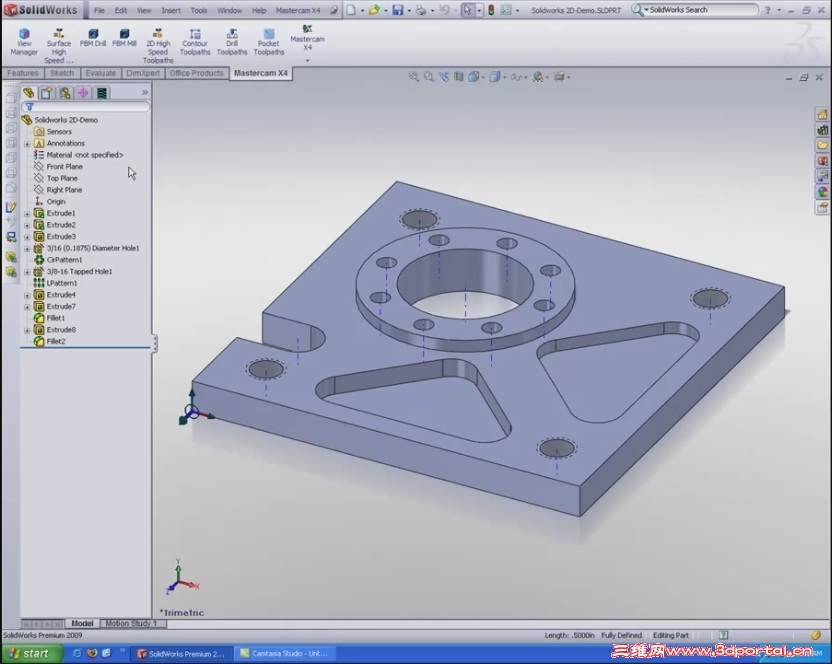Expand the Mastercam X4 toolbar dropdown arrow
The image size is (832, 664).
point(307,61)
